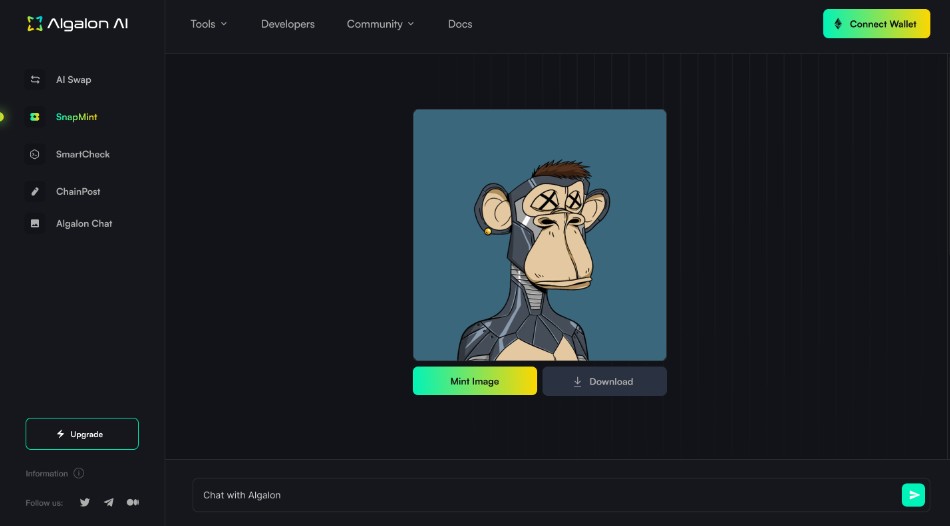Viewport: 950px width, 526px height.
Task: Click the Ethereum icon in Connect Wallet
Action: [x=838, y=24]
